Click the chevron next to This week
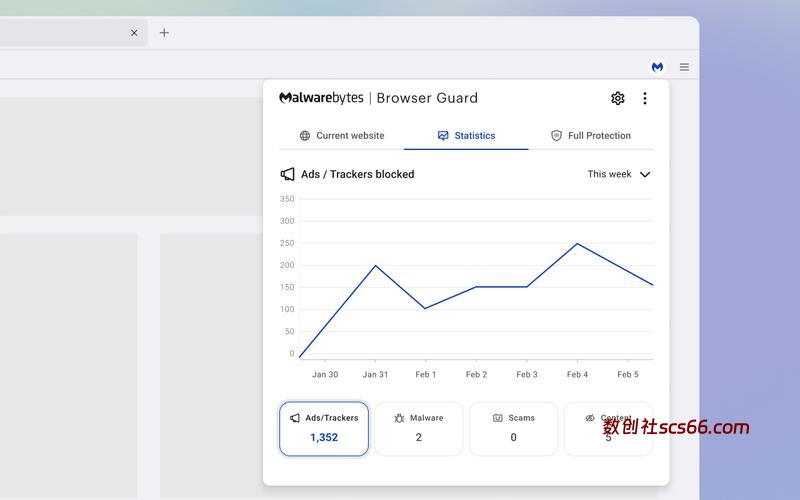Viewport: 800px width, 500px height. coord(645,174)
